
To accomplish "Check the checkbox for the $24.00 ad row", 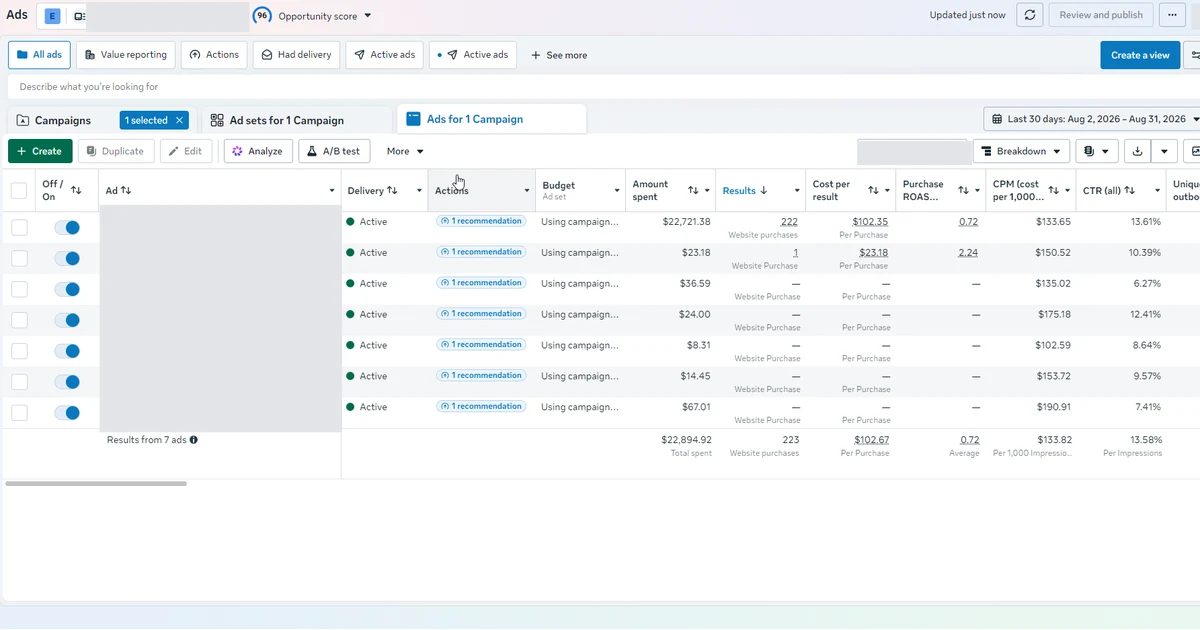I will pyautogui.click(x=19, y=320).
